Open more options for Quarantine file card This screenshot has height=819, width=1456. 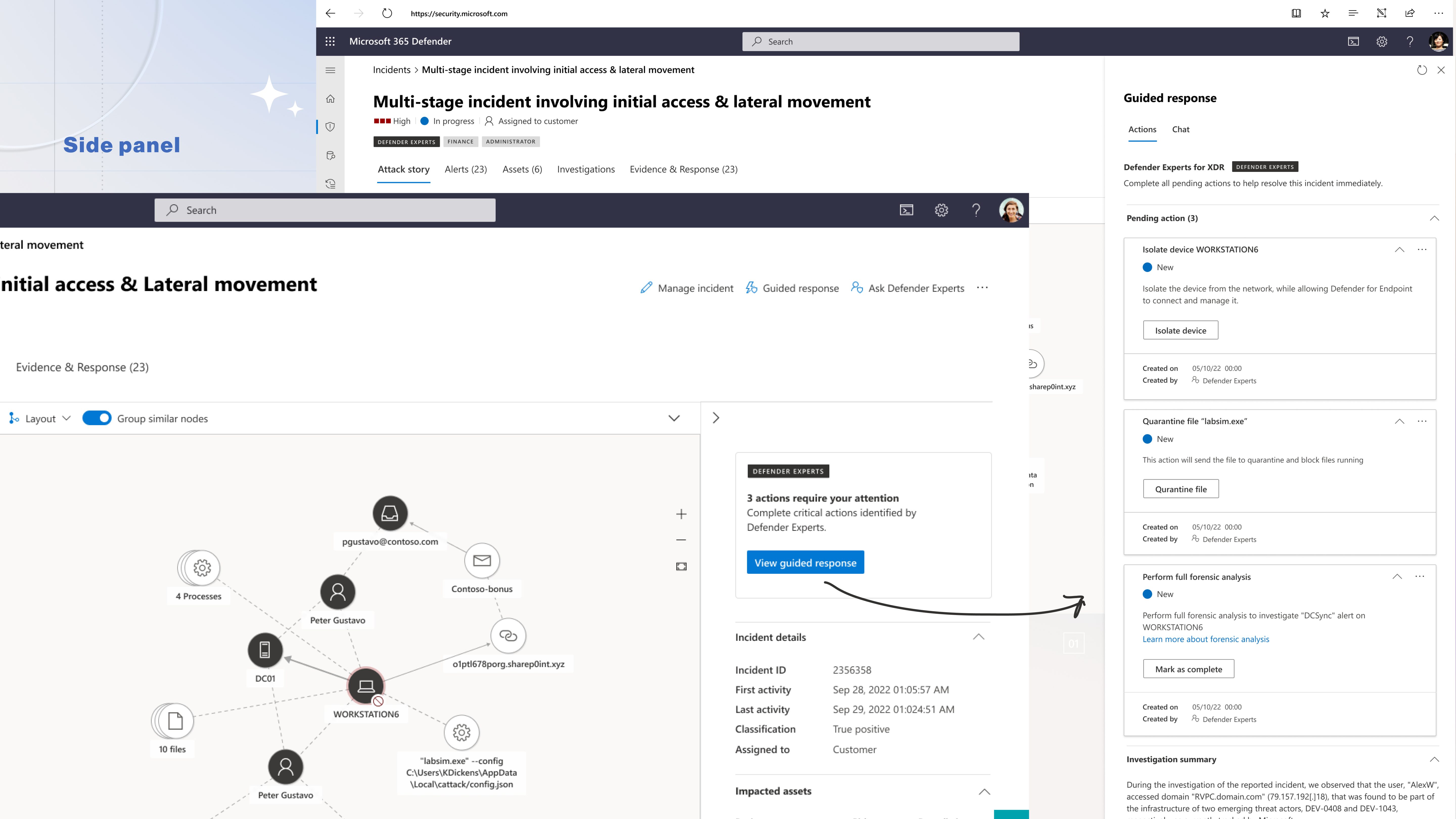click(1422, 421)
